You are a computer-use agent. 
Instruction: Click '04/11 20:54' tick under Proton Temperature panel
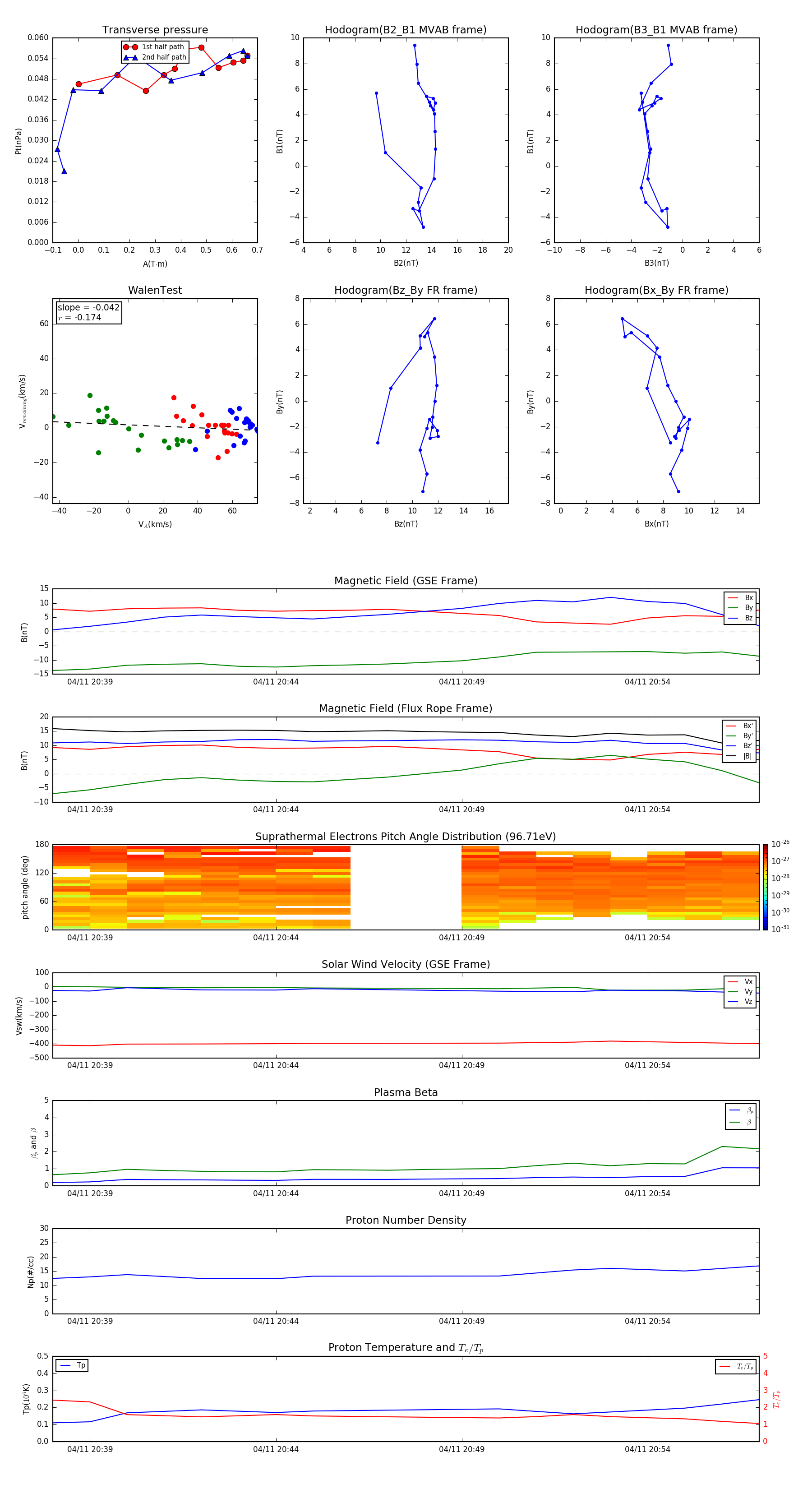647,1449
